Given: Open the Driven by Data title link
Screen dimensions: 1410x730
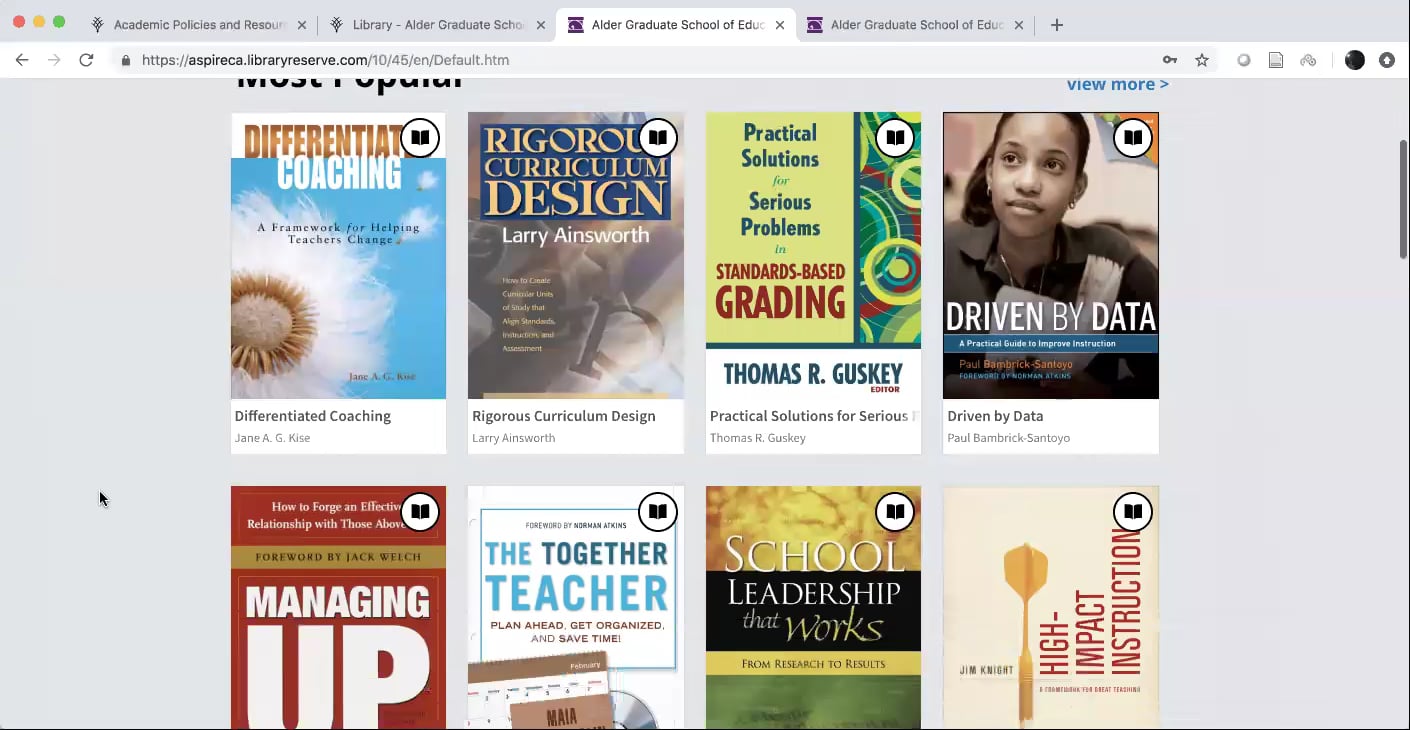Looking at the screenshot, I should click(x=995, y=416).
